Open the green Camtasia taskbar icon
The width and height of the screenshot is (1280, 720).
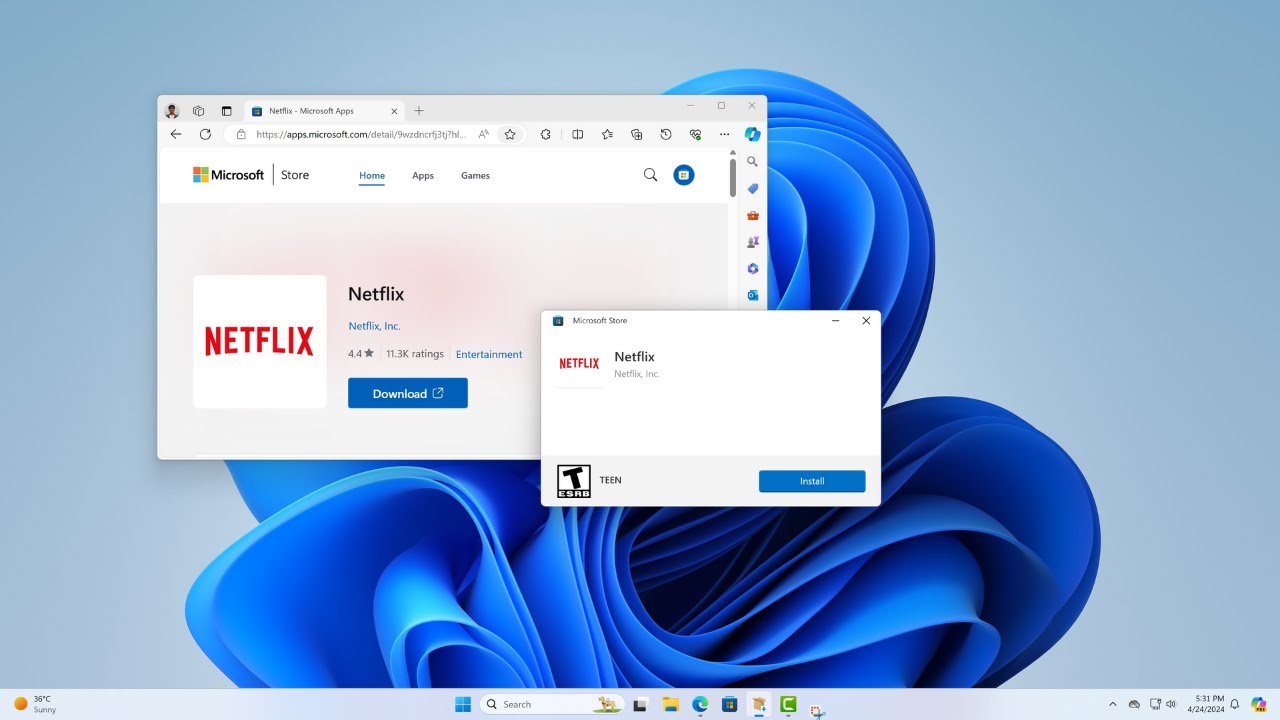coord(788,704)
